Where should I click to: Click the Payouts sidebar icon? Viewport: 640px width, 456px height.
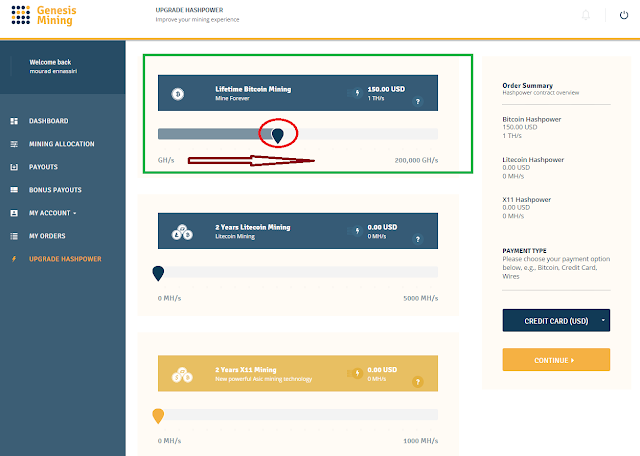pos(14,167)
